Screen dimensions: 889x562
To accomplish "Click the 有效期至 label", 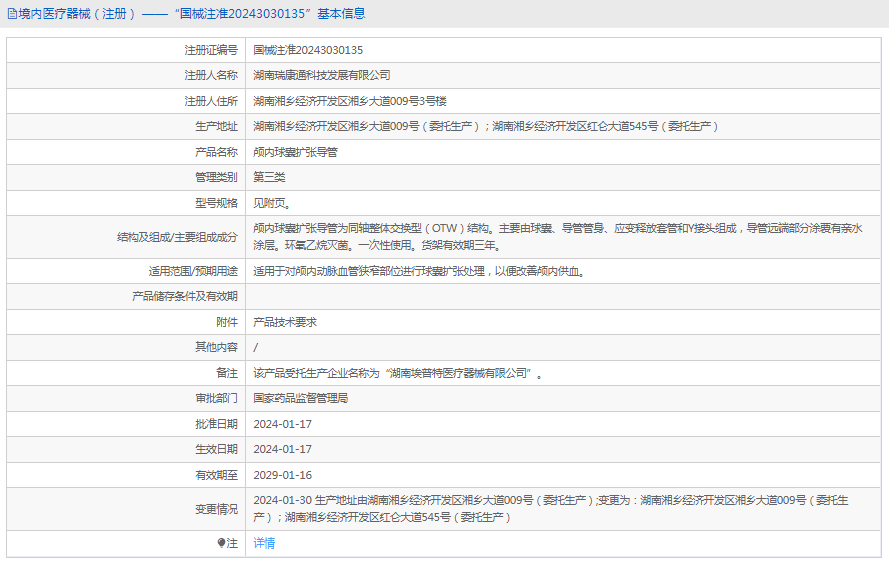I will pyautogui.click(x=217, y=475).
